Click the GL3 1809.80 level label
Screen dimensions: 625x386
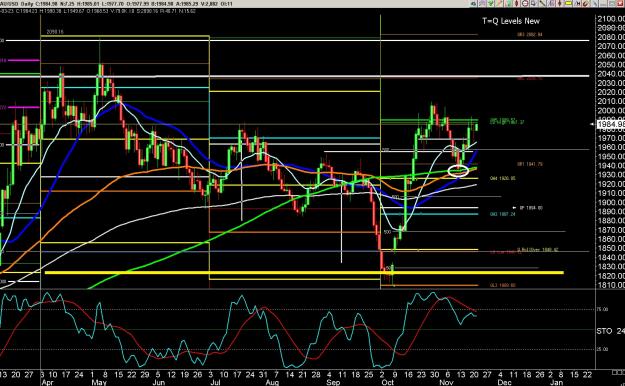pos(503,285)
